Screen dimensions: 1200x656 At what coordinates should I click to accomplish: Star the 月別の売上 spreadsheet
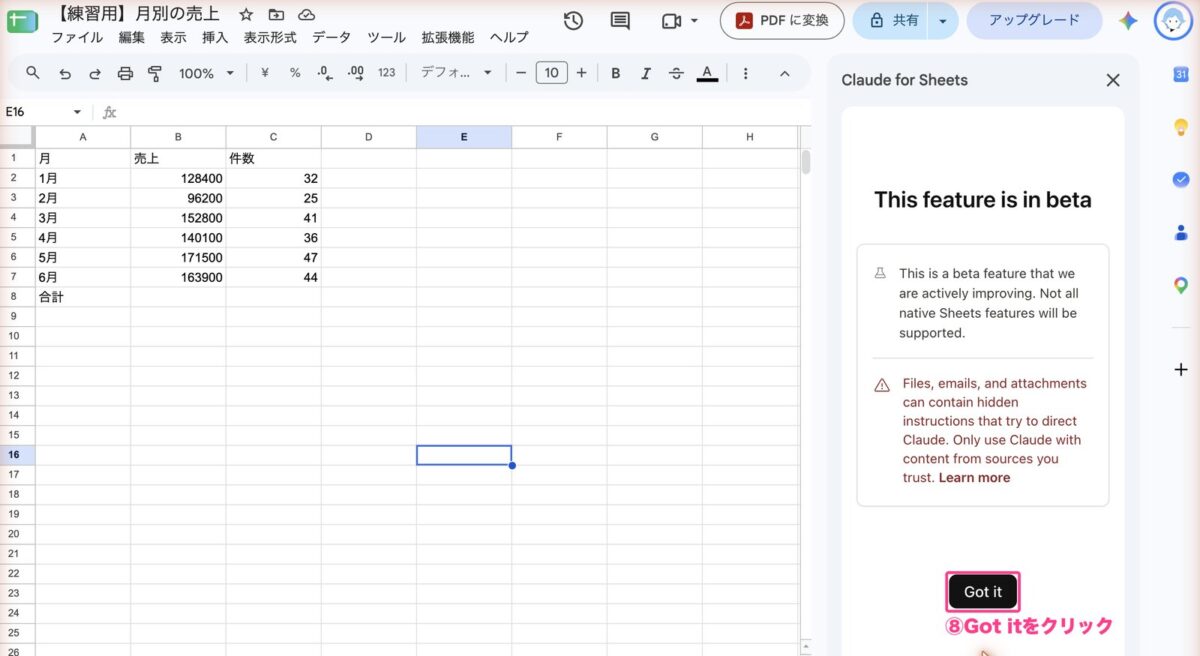pos(246,15)
